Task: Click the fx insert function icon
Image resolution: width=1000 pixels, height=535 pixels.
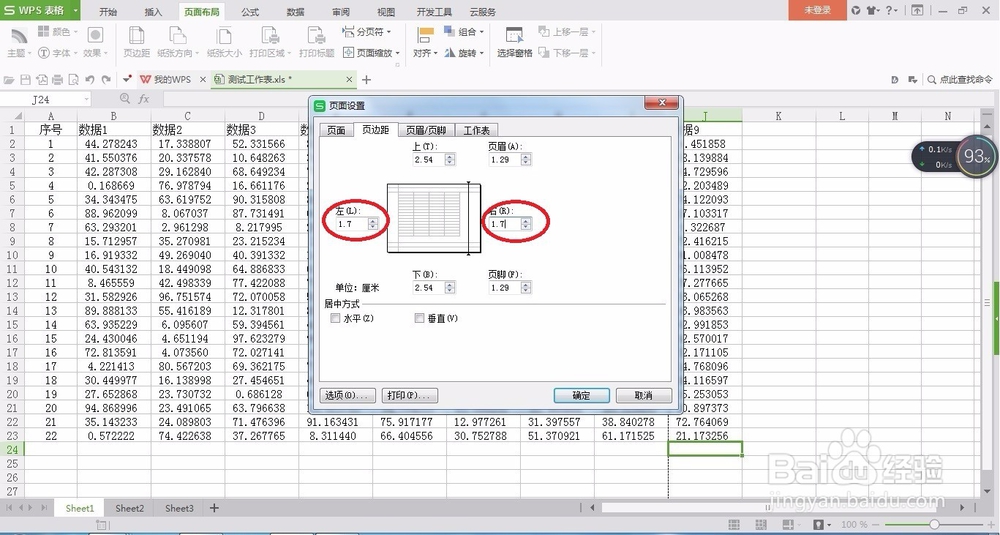Action: point(144,99)
